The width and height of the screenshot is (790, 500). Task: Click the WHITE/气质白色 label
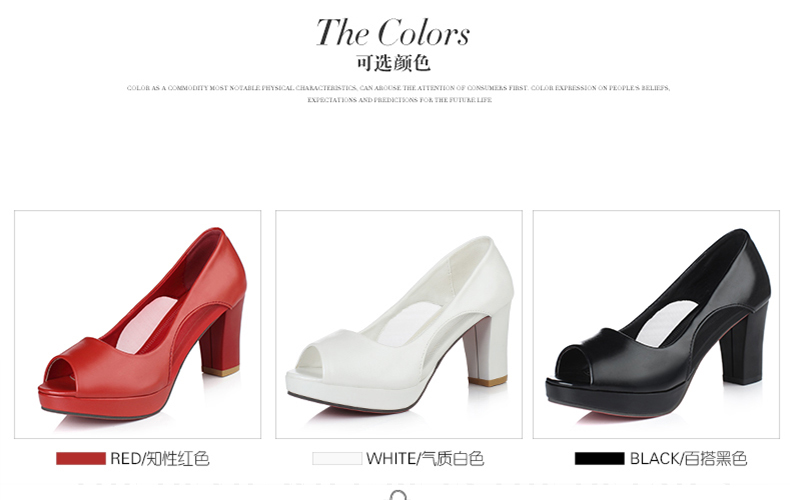[x=425, y=459]
